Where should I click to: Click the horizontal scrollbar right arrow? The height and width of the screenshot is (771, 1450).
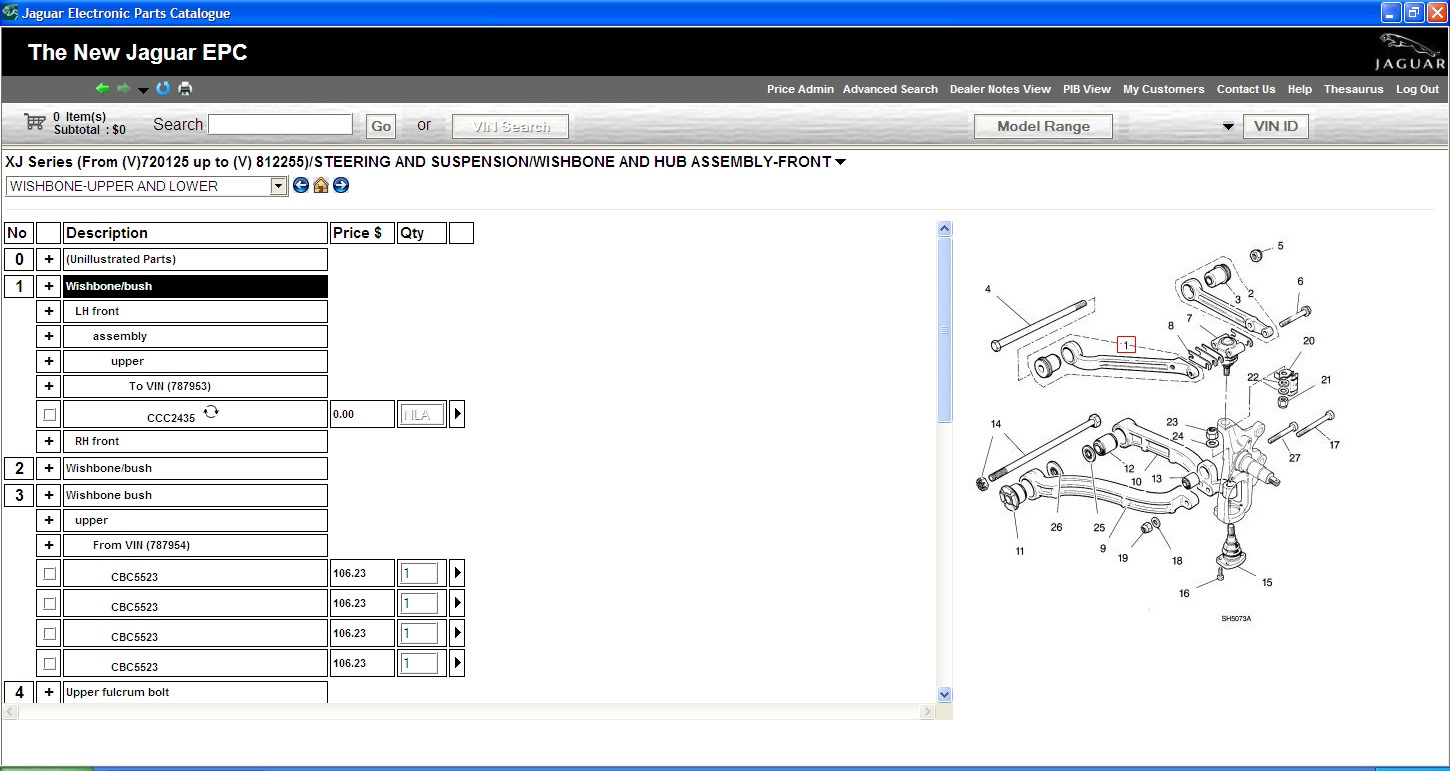(928, 712)
